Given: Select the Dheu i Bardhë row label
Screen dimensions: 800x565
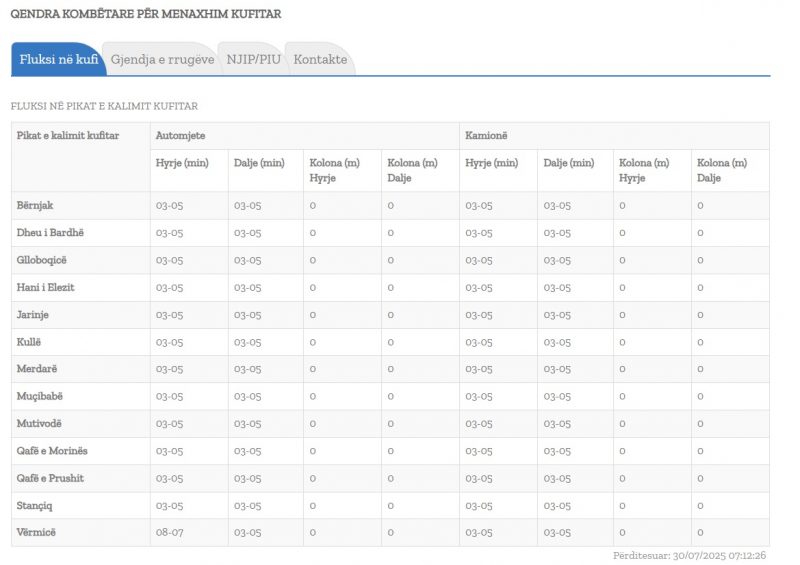Looking at the screenshot, I should click(x=51, y=233).
